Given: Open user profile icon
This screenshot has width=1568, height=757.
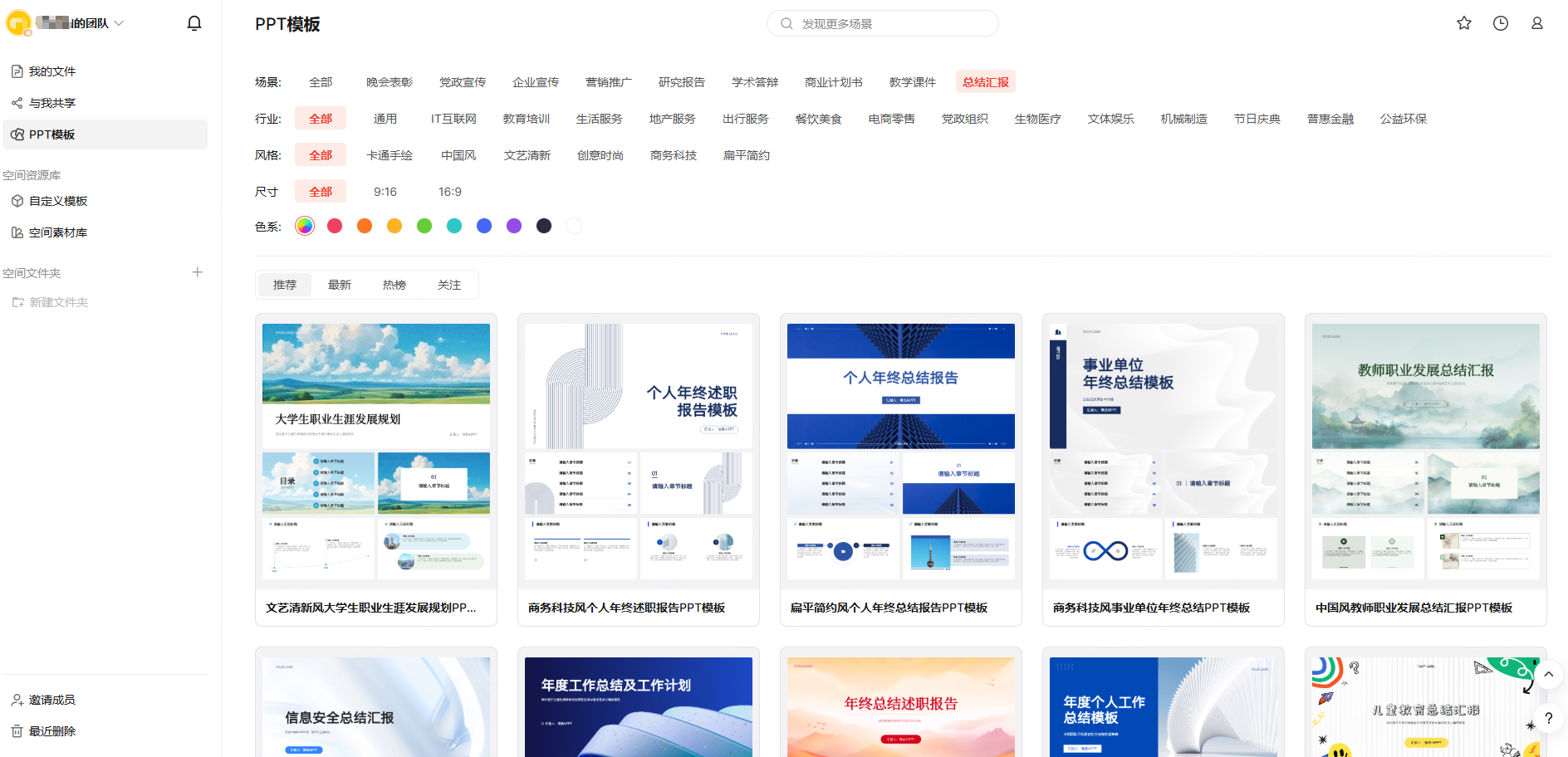Looking at the screenshot, I should 1537,23.
